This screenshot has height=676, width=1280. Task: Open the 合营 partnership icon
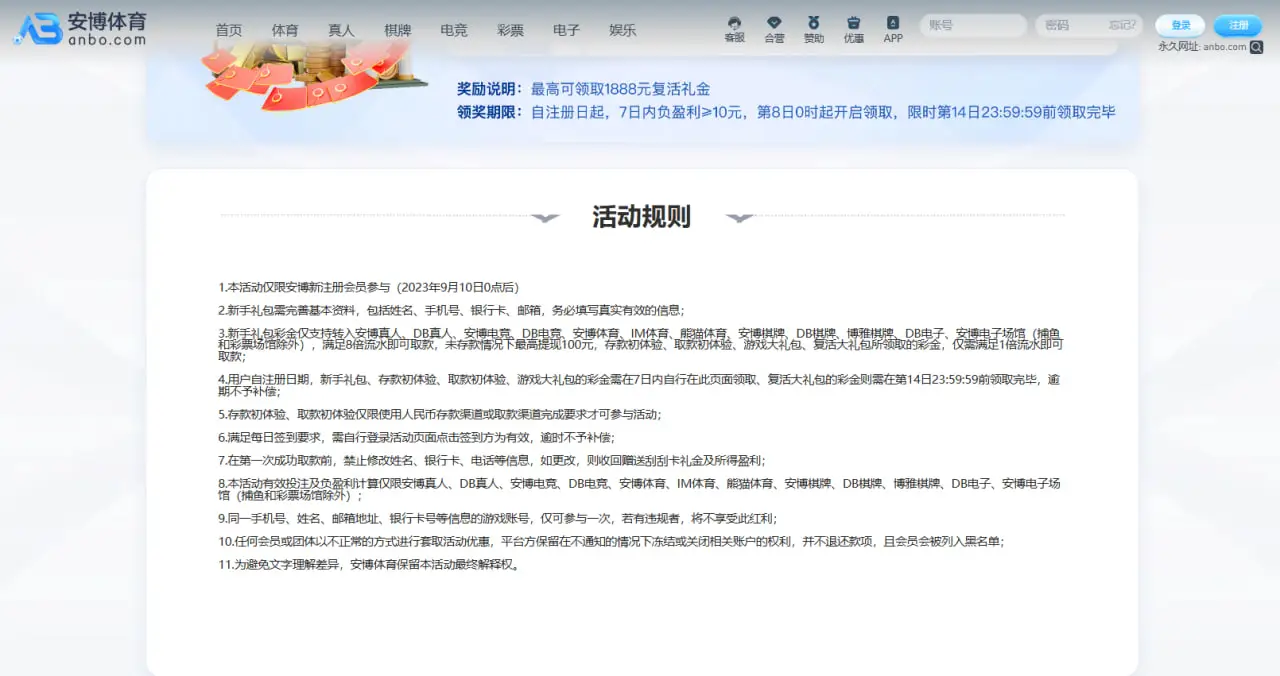(x=774, y=26)
